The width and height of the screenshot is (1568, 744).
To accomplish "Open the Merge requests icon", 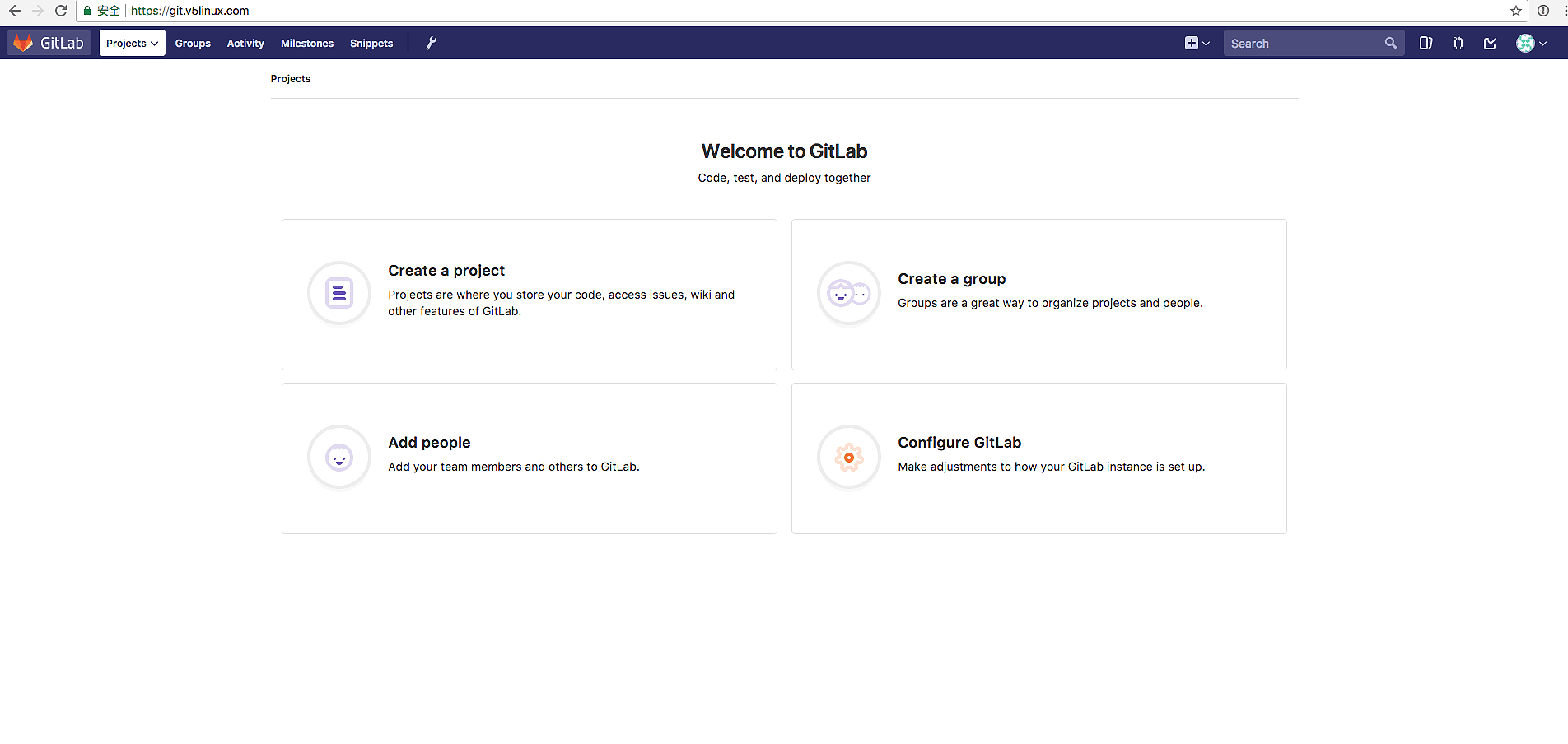I will click(x=1458, y=43).
